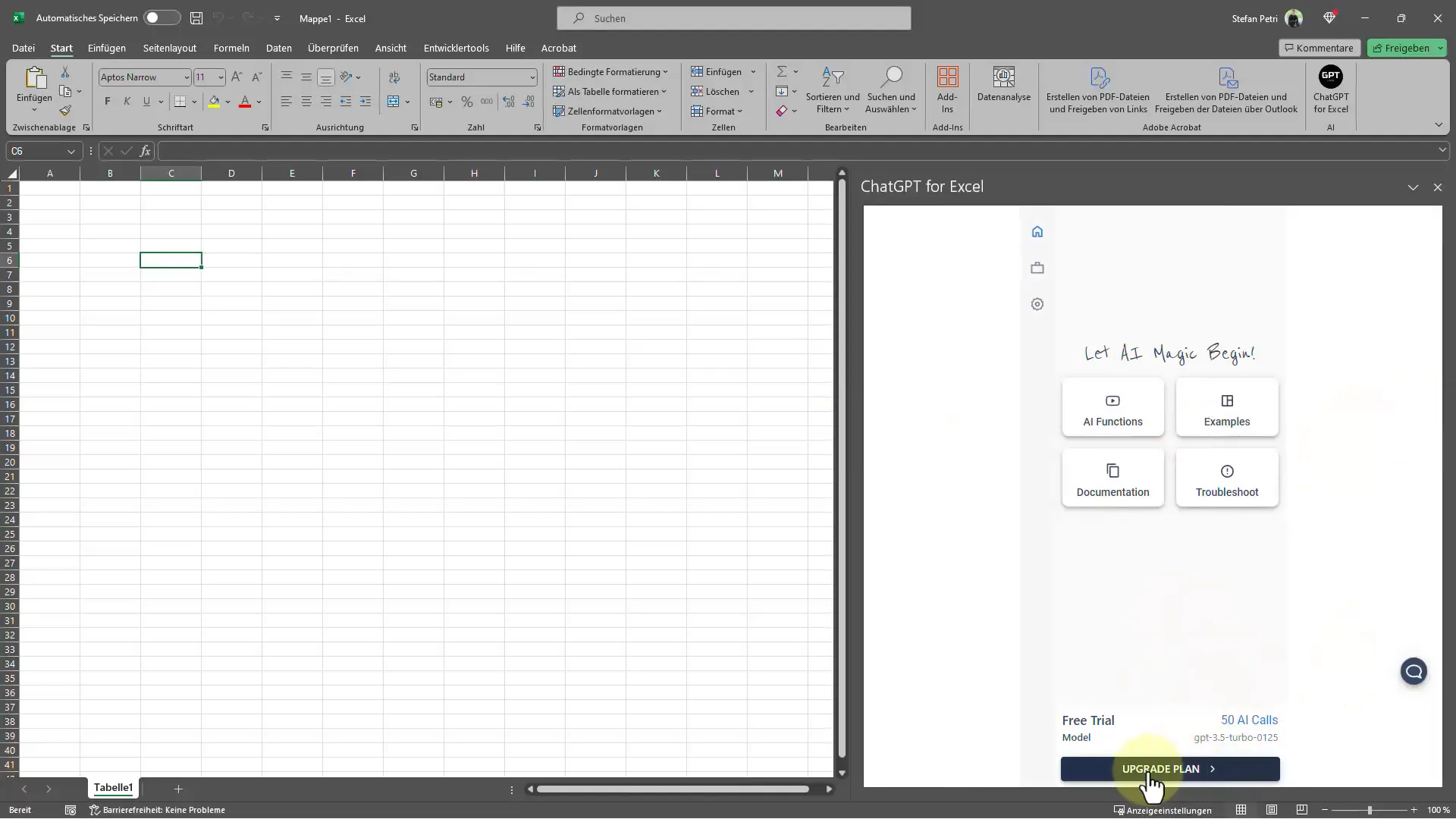Open the briefcase icon in ChatGPT sidebar
This screenshot has width=1456, height=819.
(x=1037, y=268)
